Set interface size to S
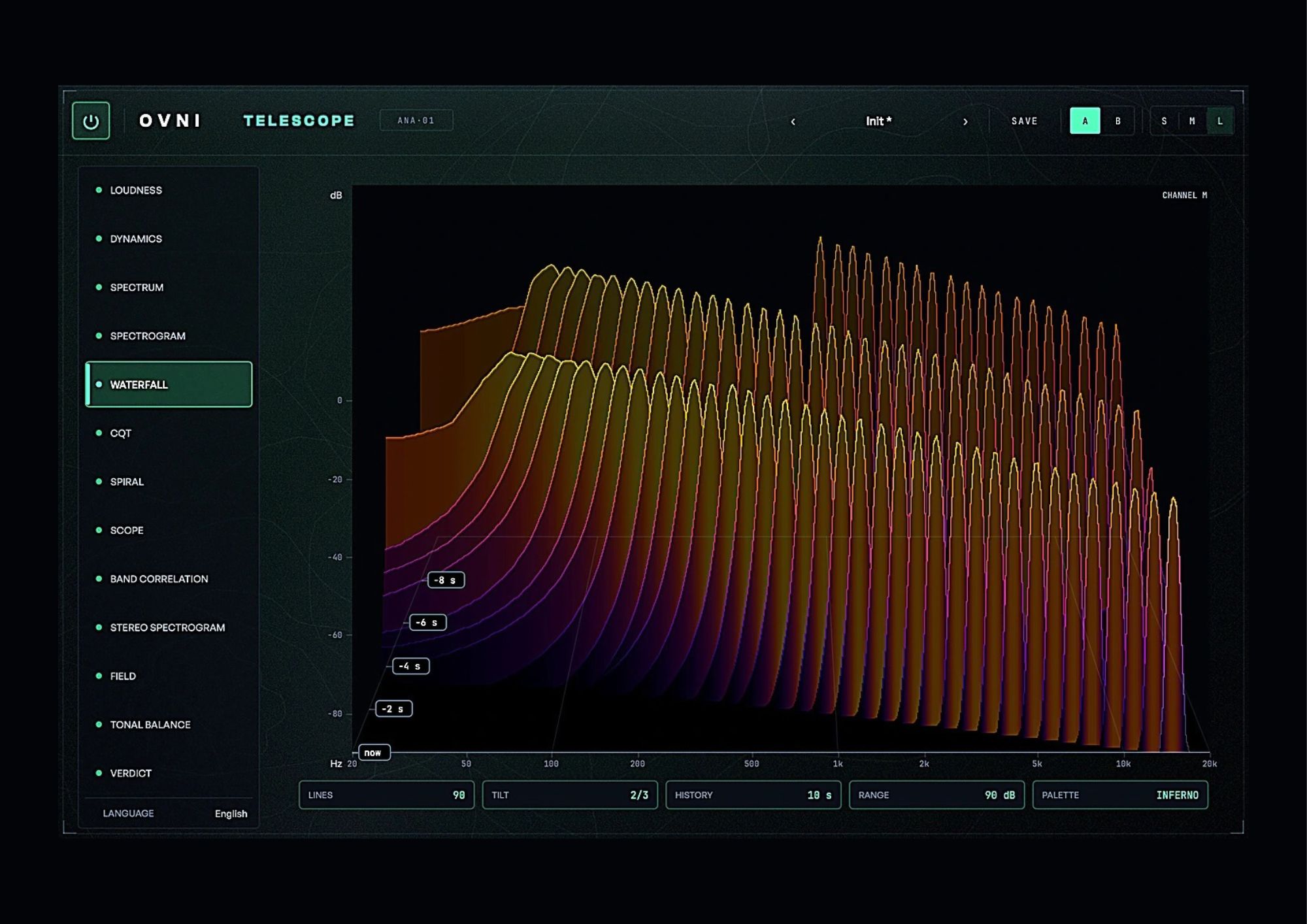This screenshot has width=1307, height=924. pyautogui.click(x=1164, y=121)
